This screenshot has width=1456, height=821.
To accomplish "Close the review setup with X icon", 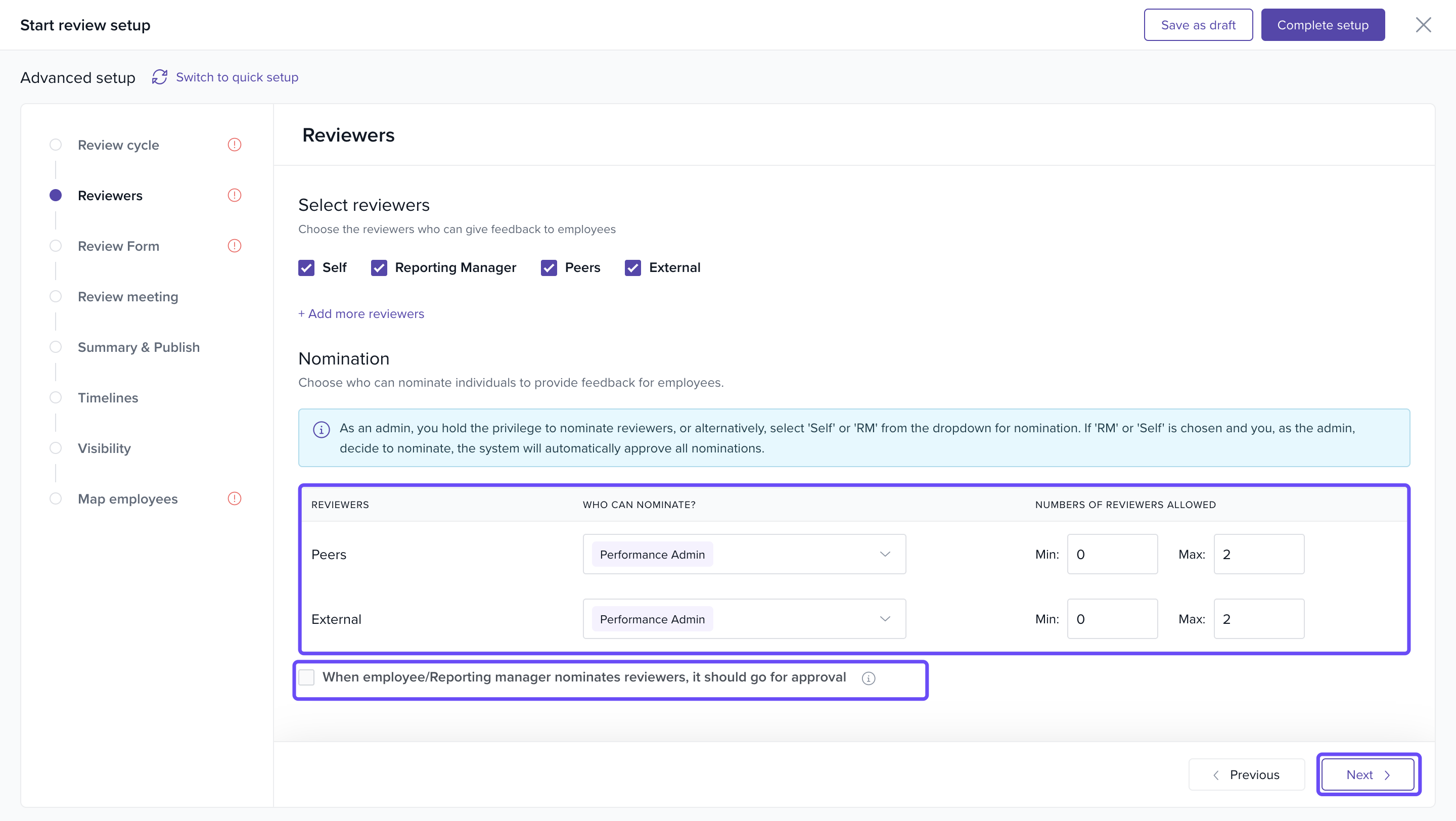I will point(1423,25).
